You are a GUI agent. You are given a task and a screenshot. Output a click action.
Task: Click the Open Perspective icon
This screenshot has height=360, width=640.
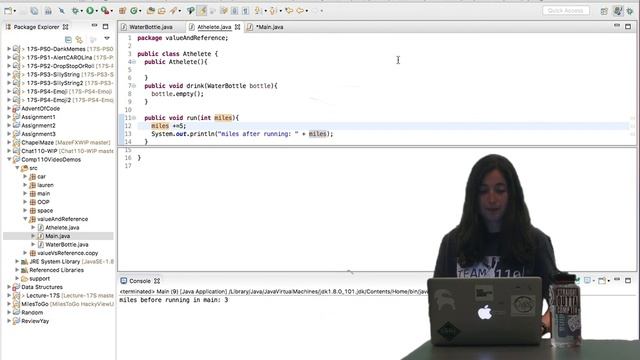(604, 11)
